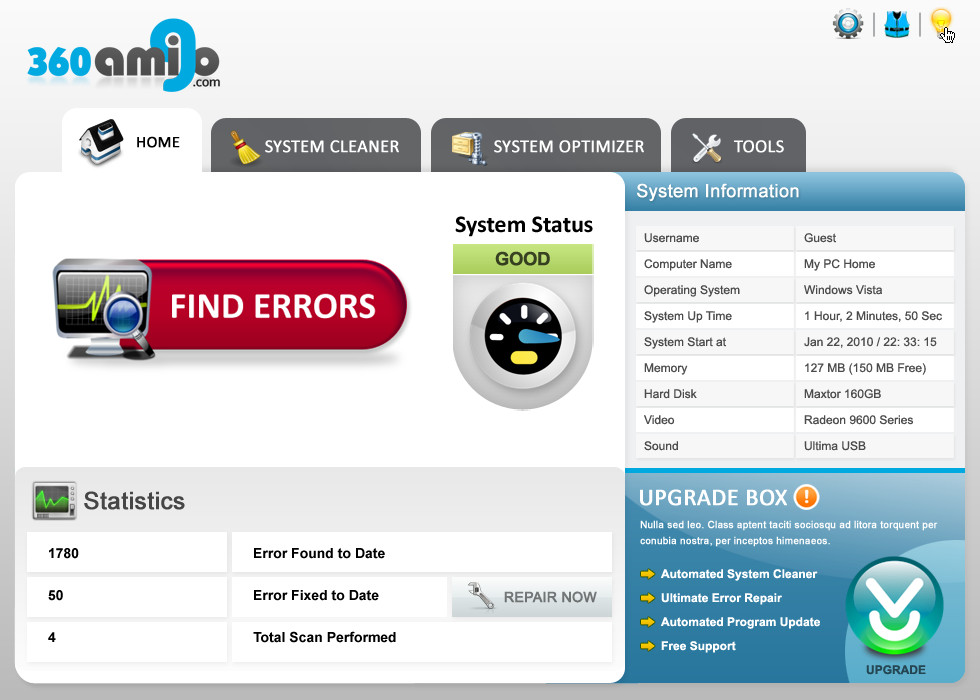This screenshot has width=980, height=700.
Task: Click the Username label cell
Action: 715,238
